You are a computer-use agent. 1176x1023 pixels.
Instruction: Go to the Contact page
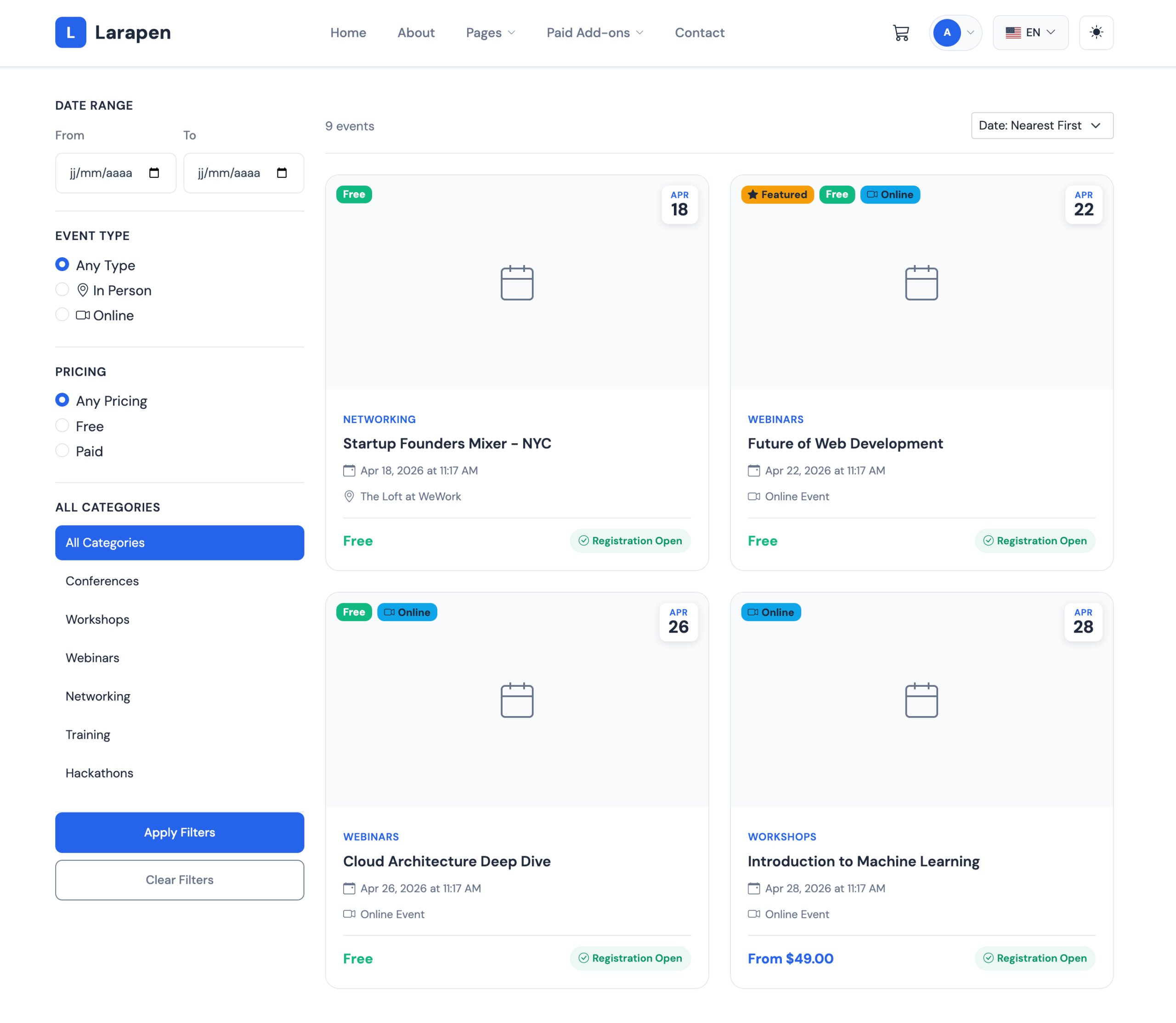pyautogui.click(x=699, y=33)
